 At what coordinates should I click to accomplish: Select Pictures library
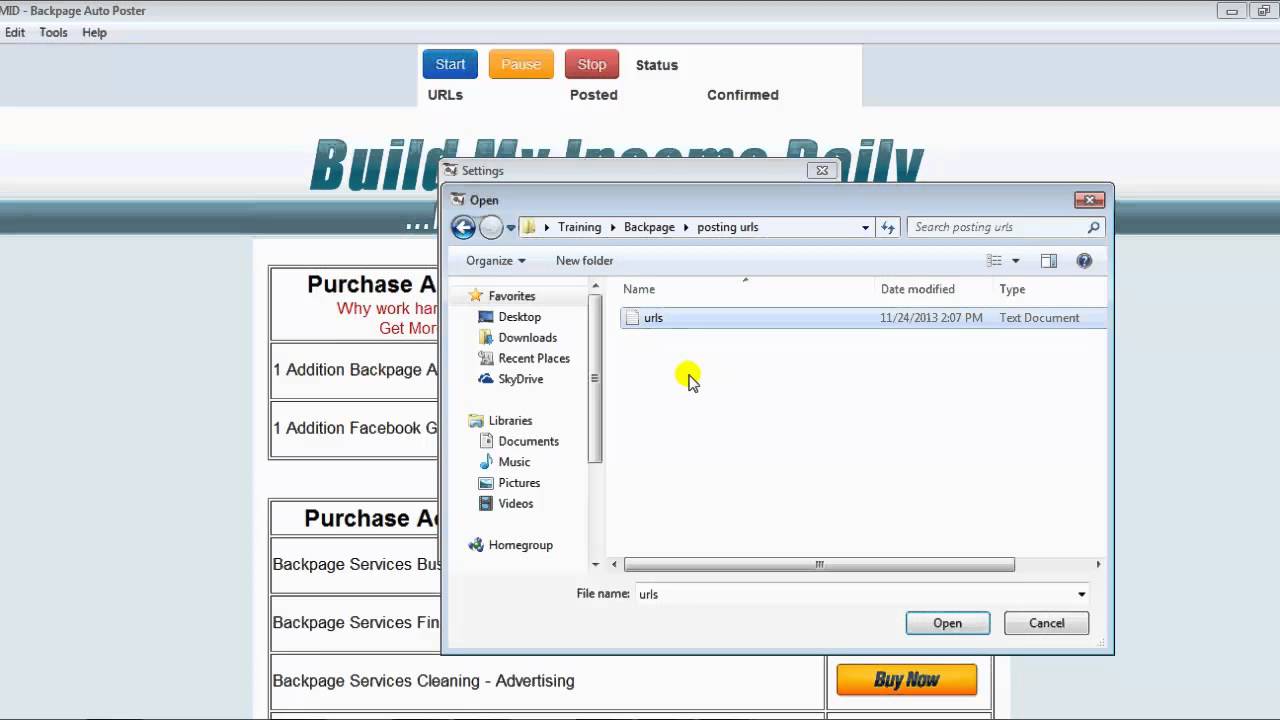(x=519, y=483)
